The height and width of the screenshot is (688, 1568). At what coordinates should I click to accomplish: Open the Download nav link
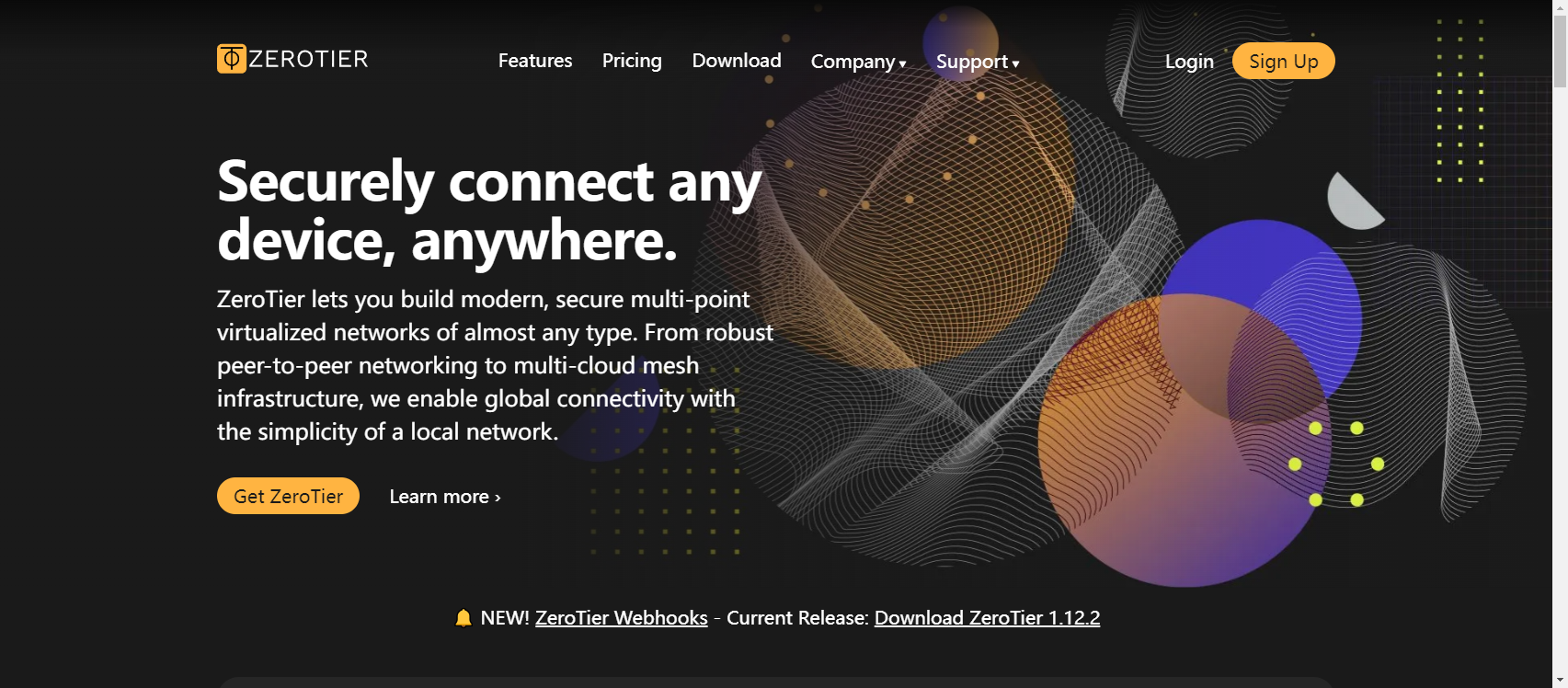pos(737,61)
